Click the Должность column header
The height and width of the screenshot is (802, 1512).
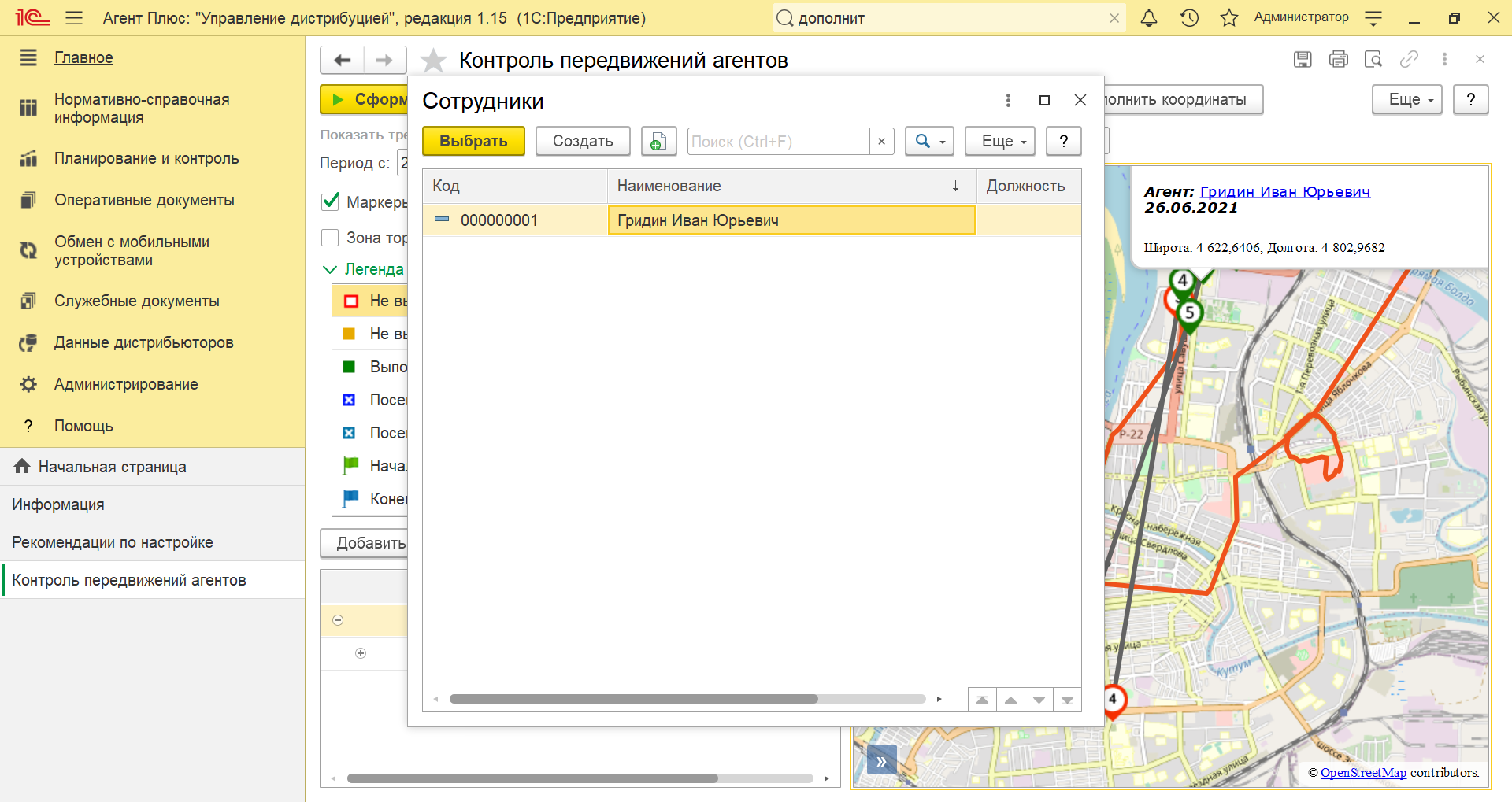[x=1028, y=186]
